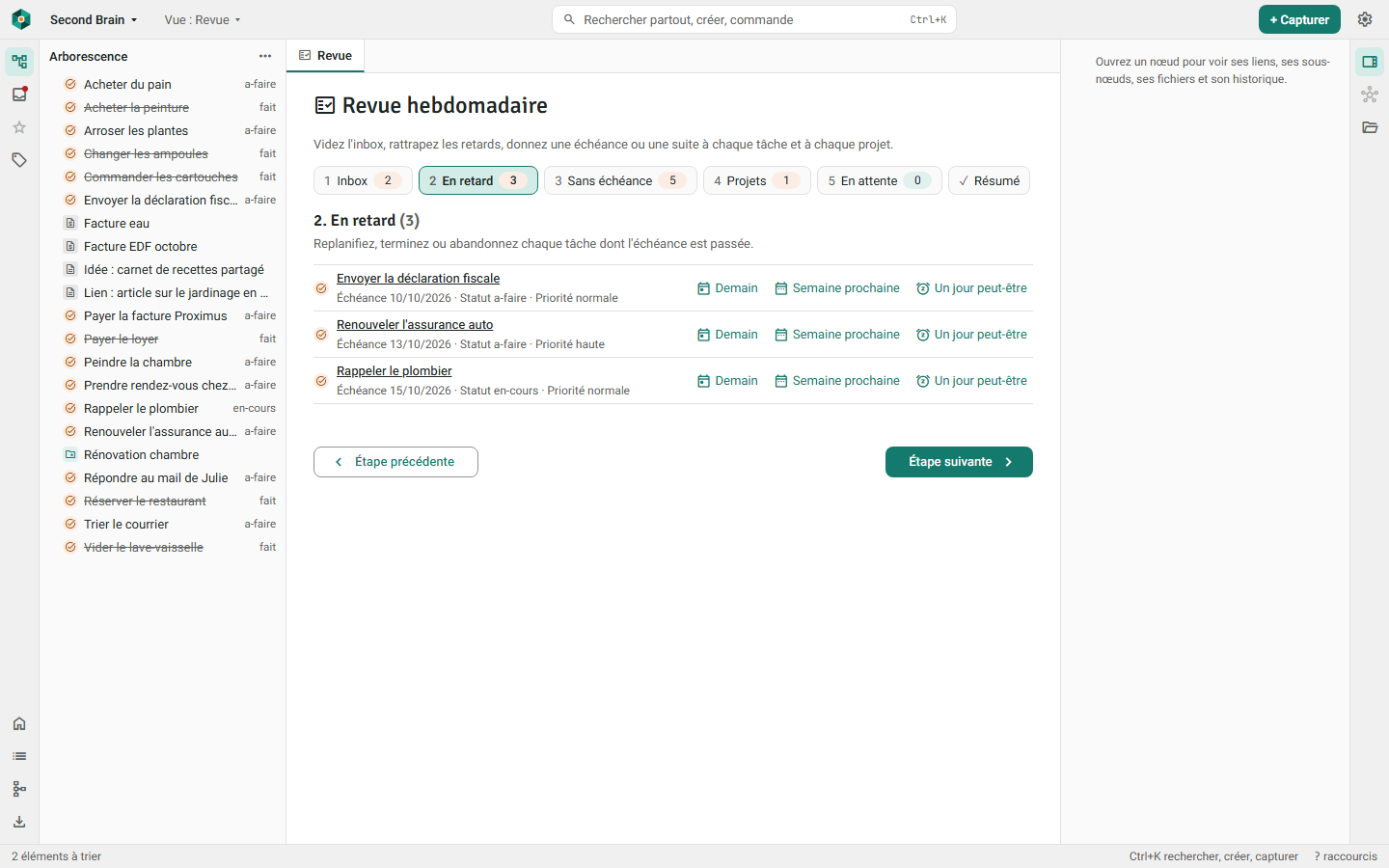This screenshot has width=1389, height=868.
Task: Switch to the Sans échéance step
Action: (620, 180)
